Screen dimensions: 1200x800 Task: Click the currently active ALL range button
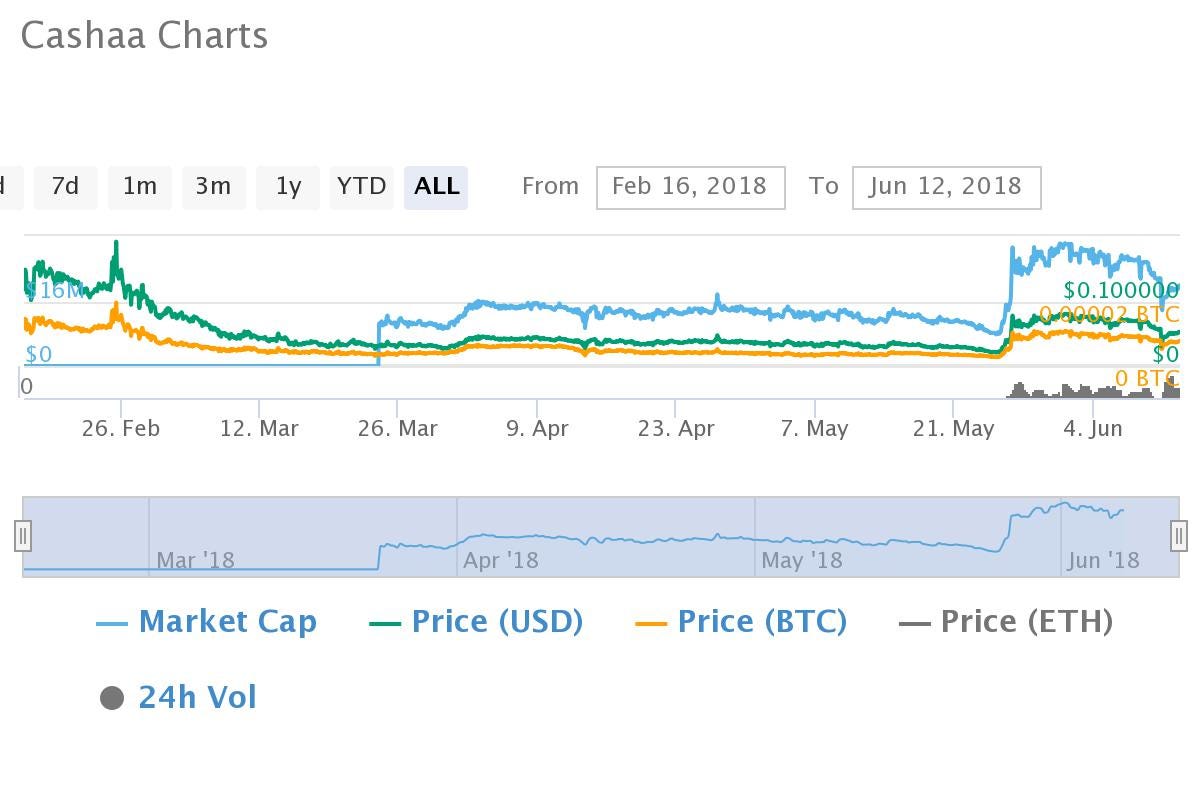(436, 187)
